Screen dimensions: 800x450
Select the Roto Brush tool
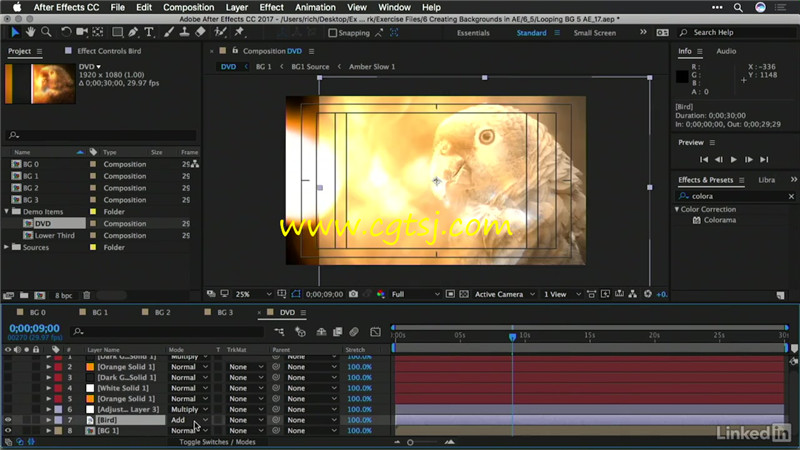pos(220,32)
